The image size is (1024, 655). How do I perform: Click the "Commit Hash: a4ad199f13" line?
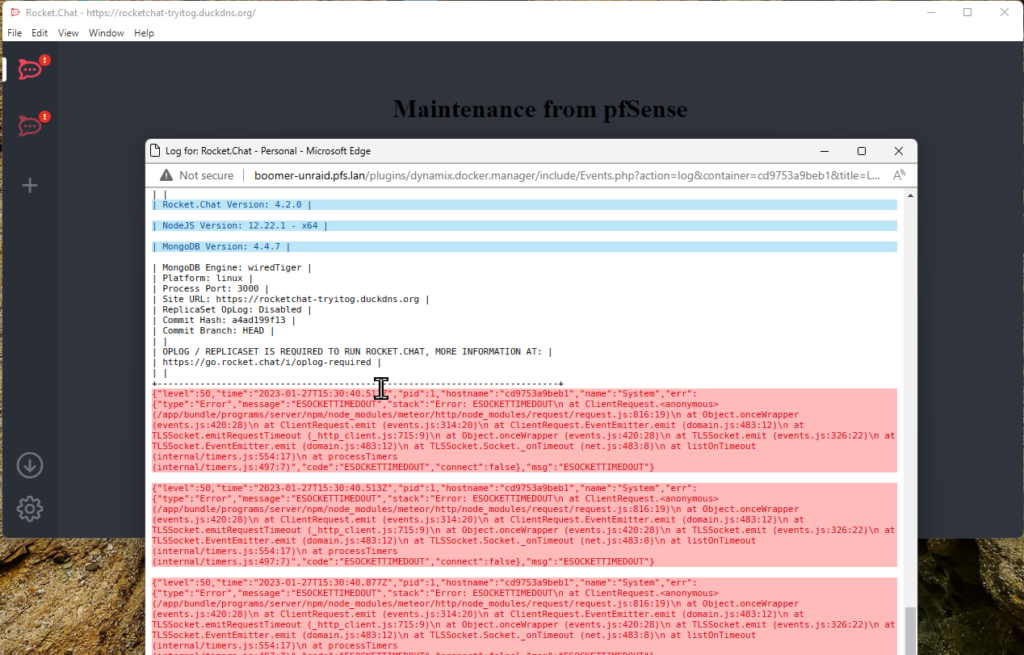click(x=224, y=320)
